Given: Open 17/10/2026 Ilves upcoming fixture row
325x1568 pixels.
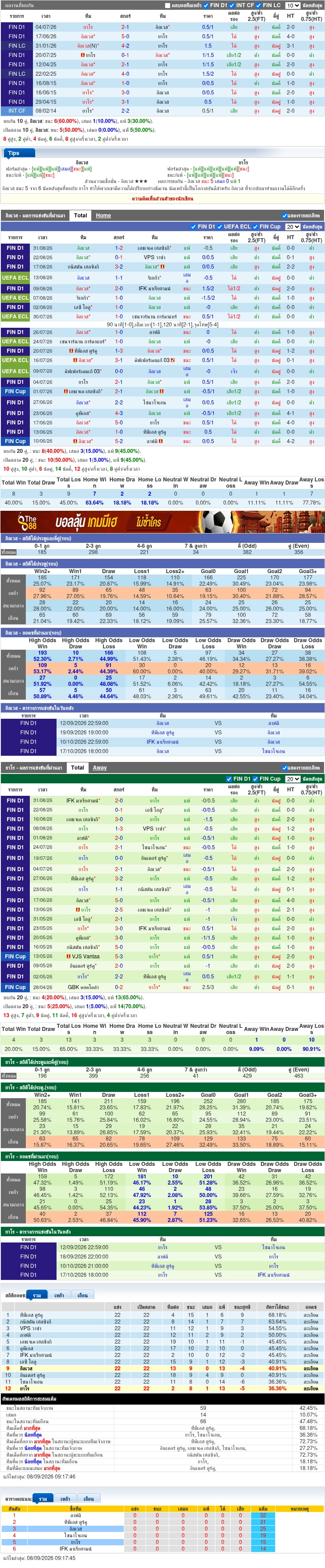Looking at the screenshot, I should pos(162,751).
